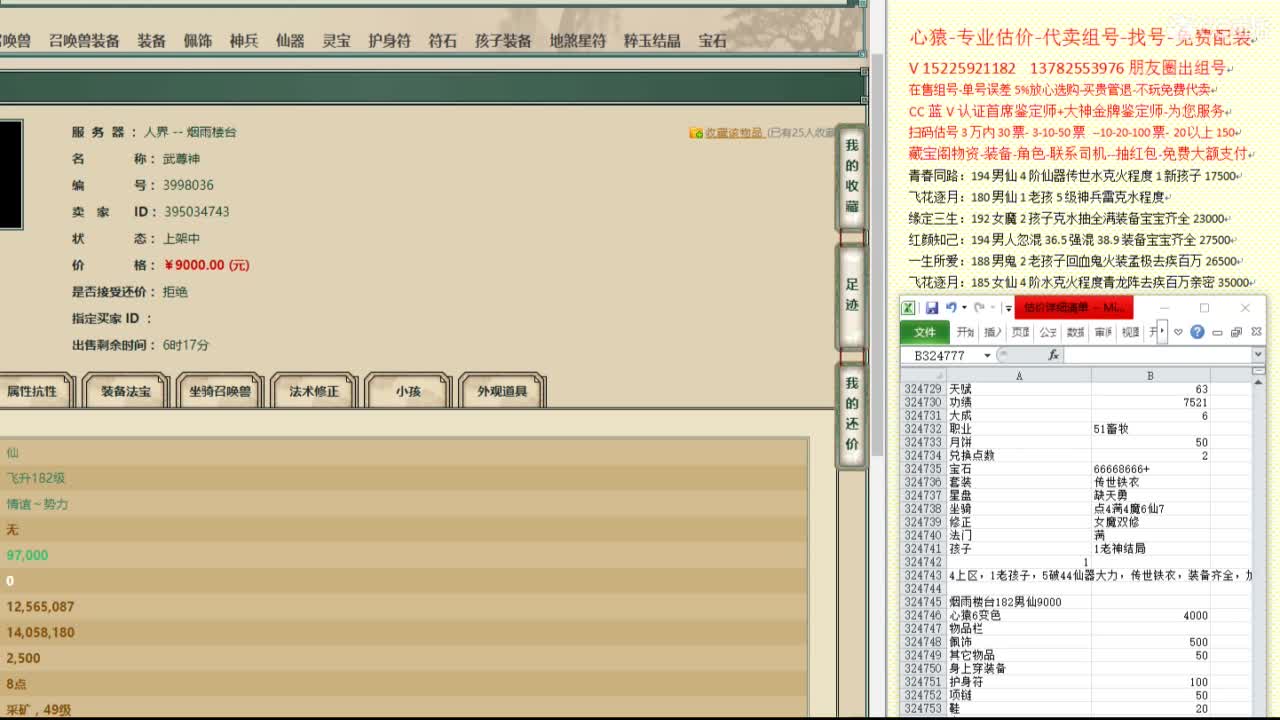Click the heart icon right of the ribbon tabs

[1178, 331]
